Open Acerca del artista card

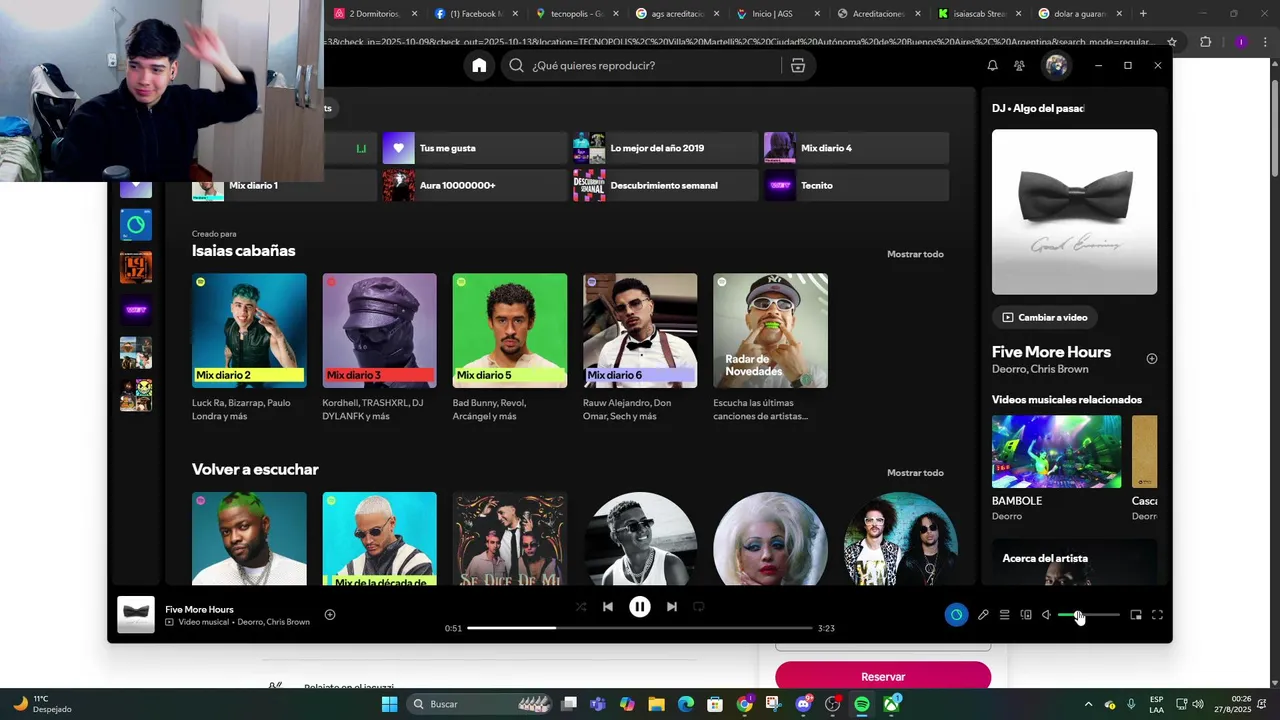pos(1074,562)
